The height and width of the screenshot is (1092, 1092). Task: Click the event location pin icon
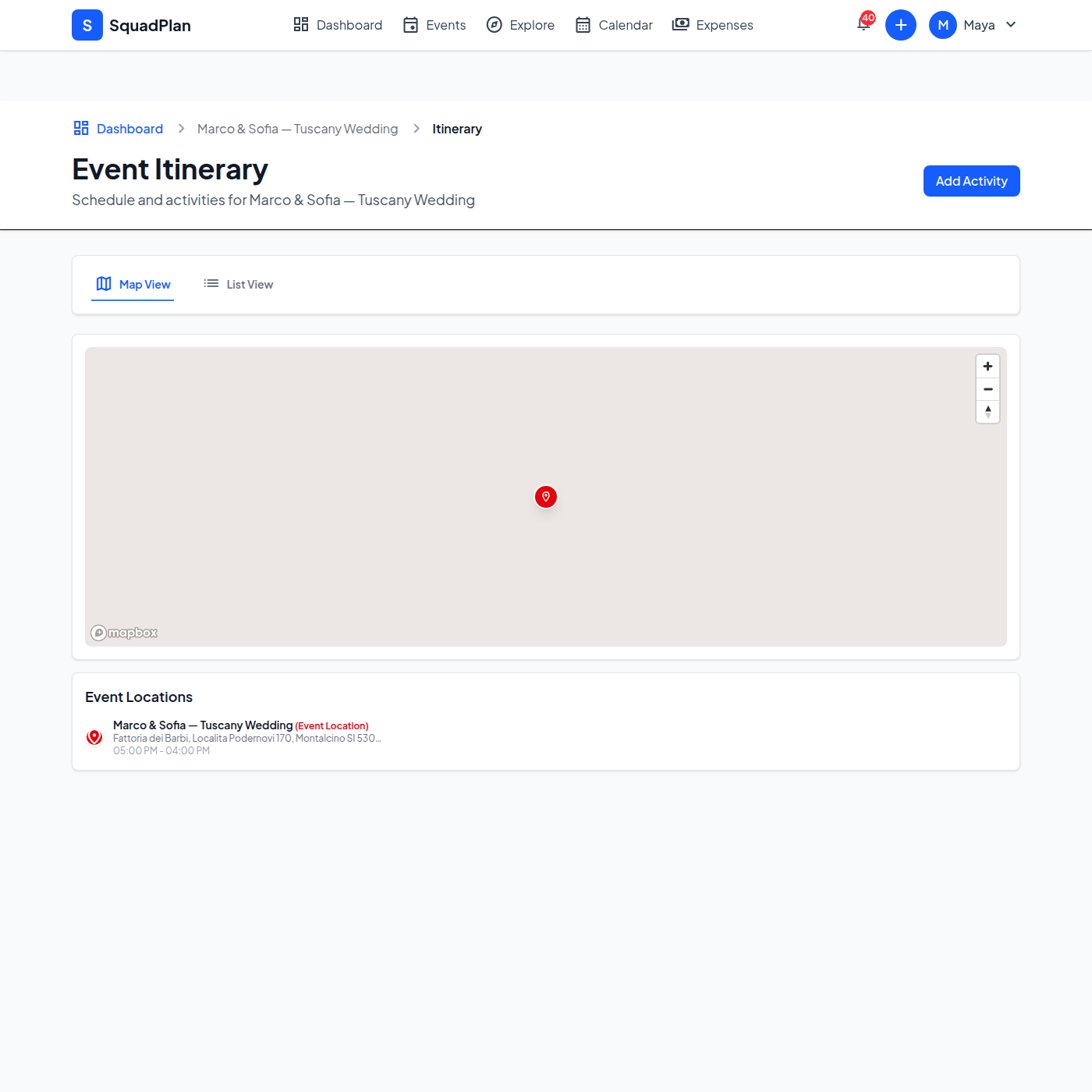click(94, 737)
